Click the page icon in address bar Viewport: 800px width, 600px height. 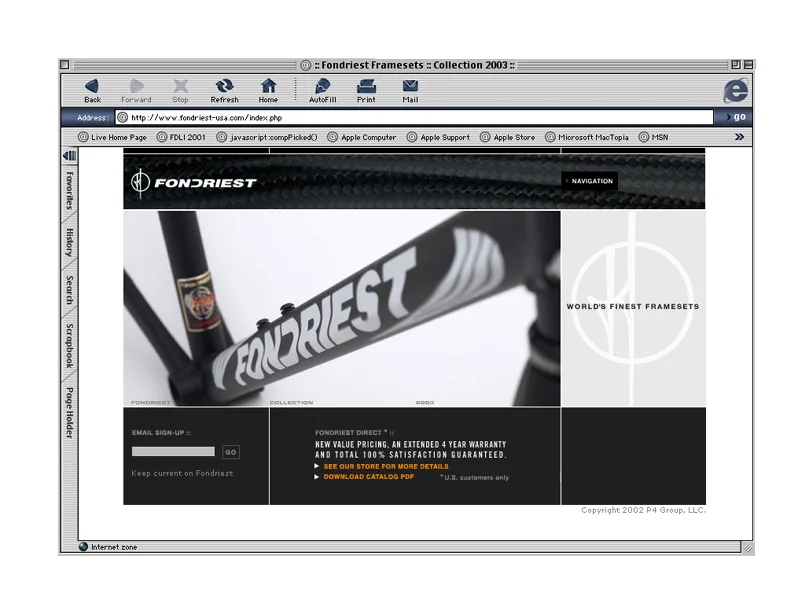pos(122,117)
